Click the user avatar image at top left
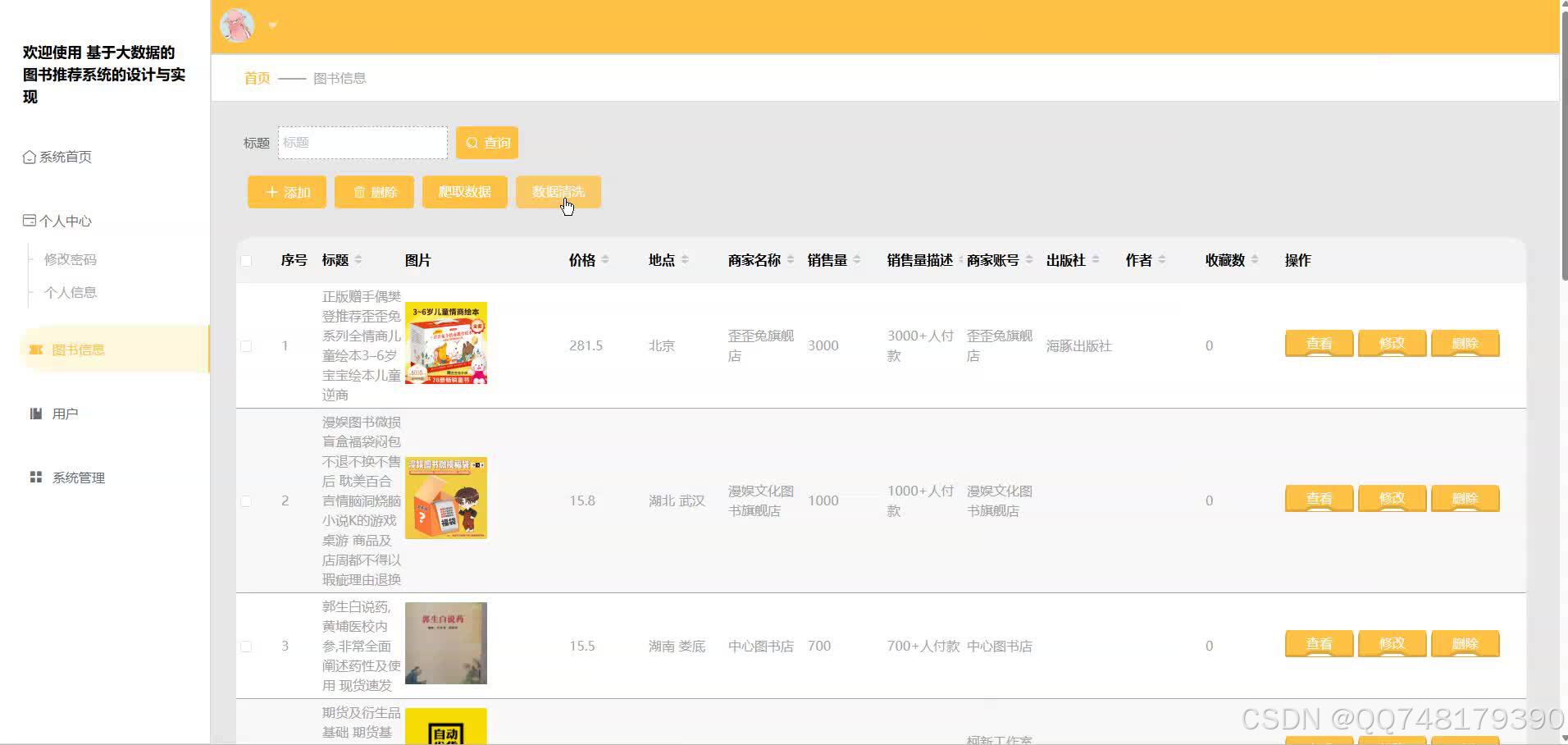The image size is (1568, 745). tap(236, 25)
